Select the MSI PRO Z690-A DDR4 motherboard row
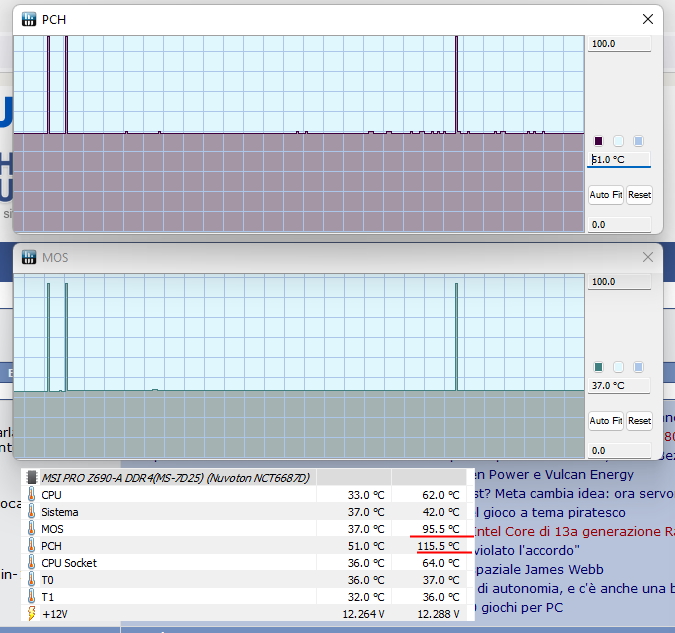675x633 pixels. click(245, 478)
